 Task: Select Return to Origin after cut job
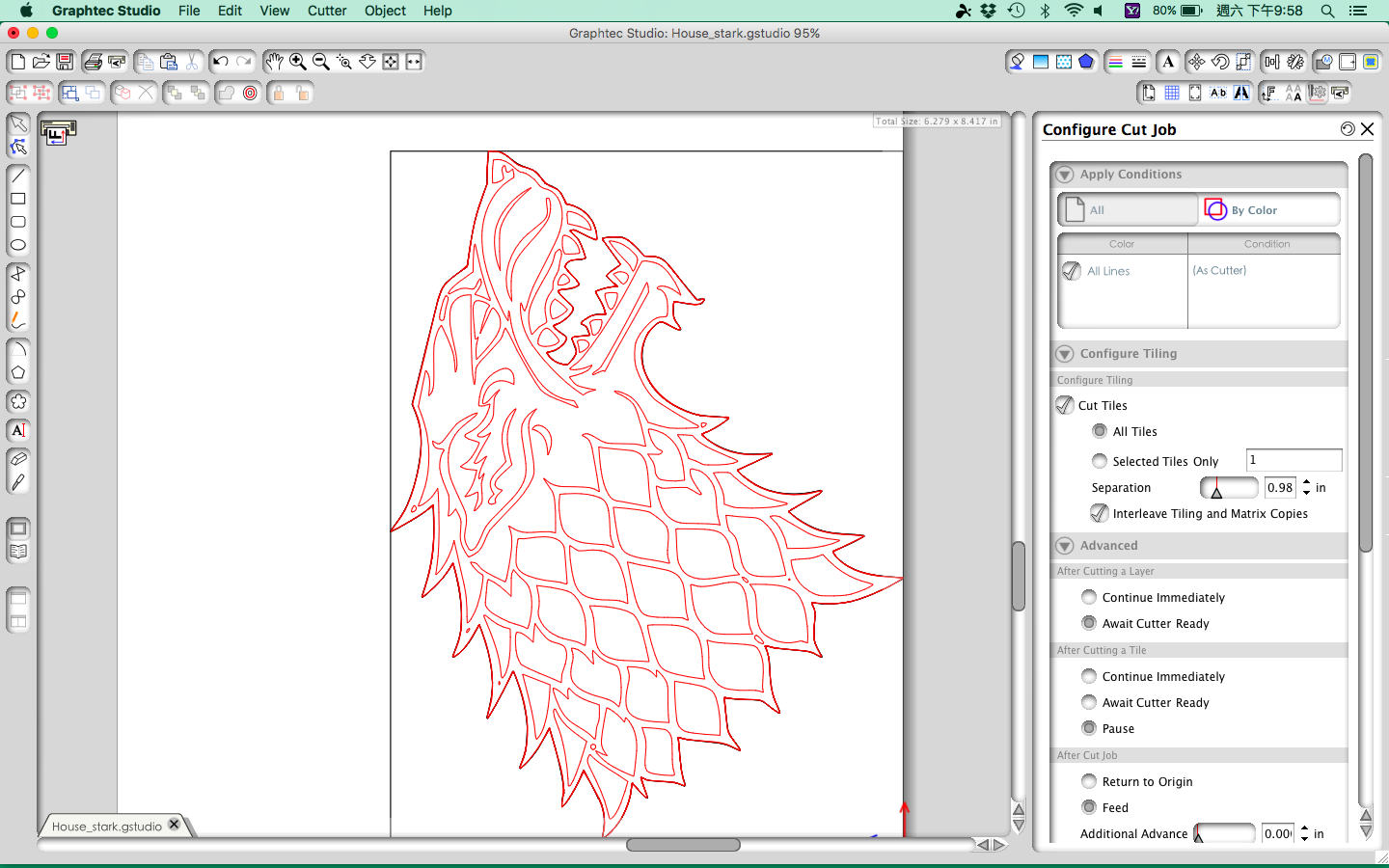(x=1089, y=781)
